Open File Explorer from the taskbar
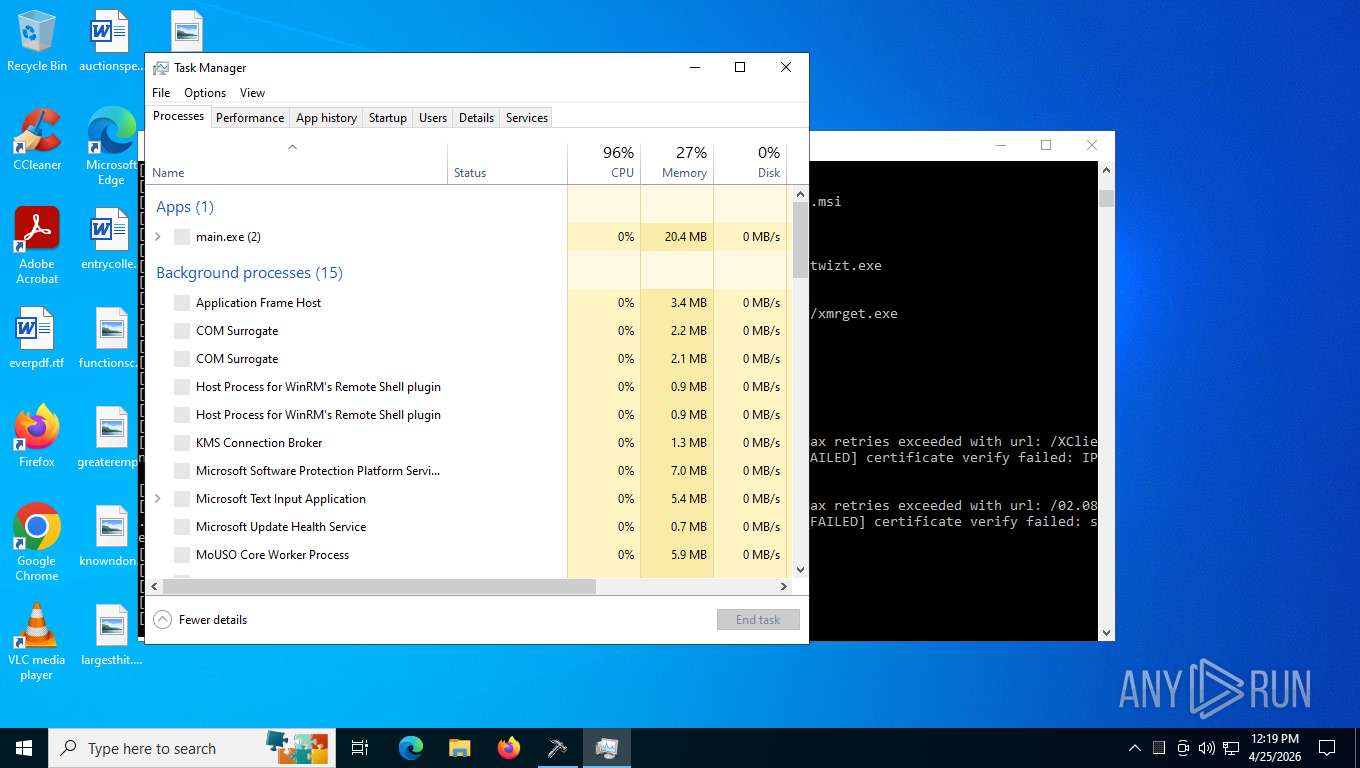1360x768 pixels. point(459,748)
